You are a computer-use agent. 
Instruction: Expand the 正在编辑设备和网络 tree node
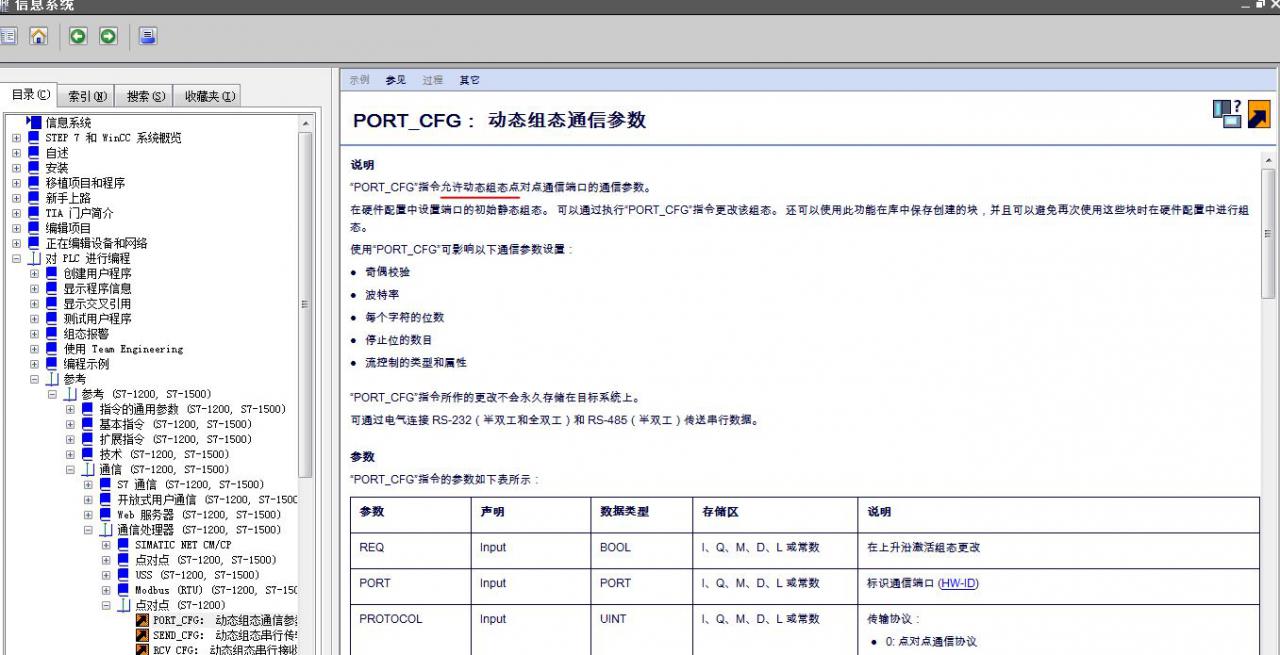[16, 243]
